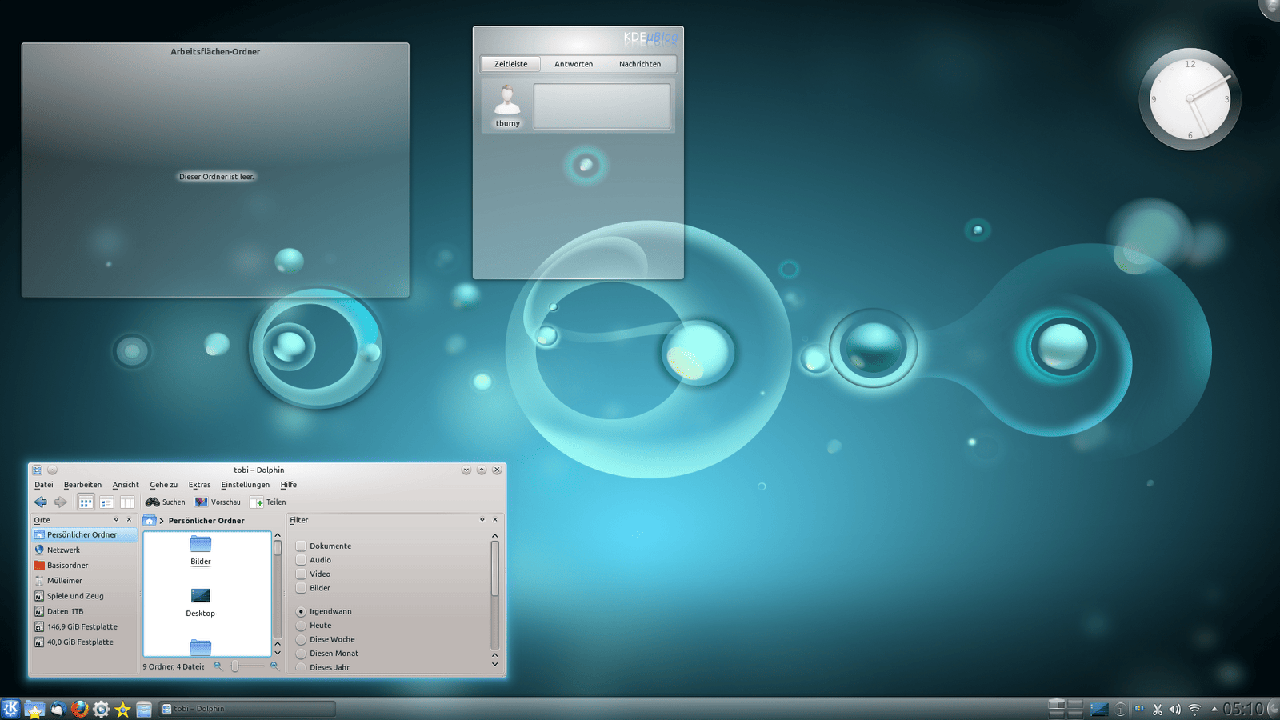Open Mülleimer in the places panel
Viewport: 1280px width, 720px height.
point(64,580)
